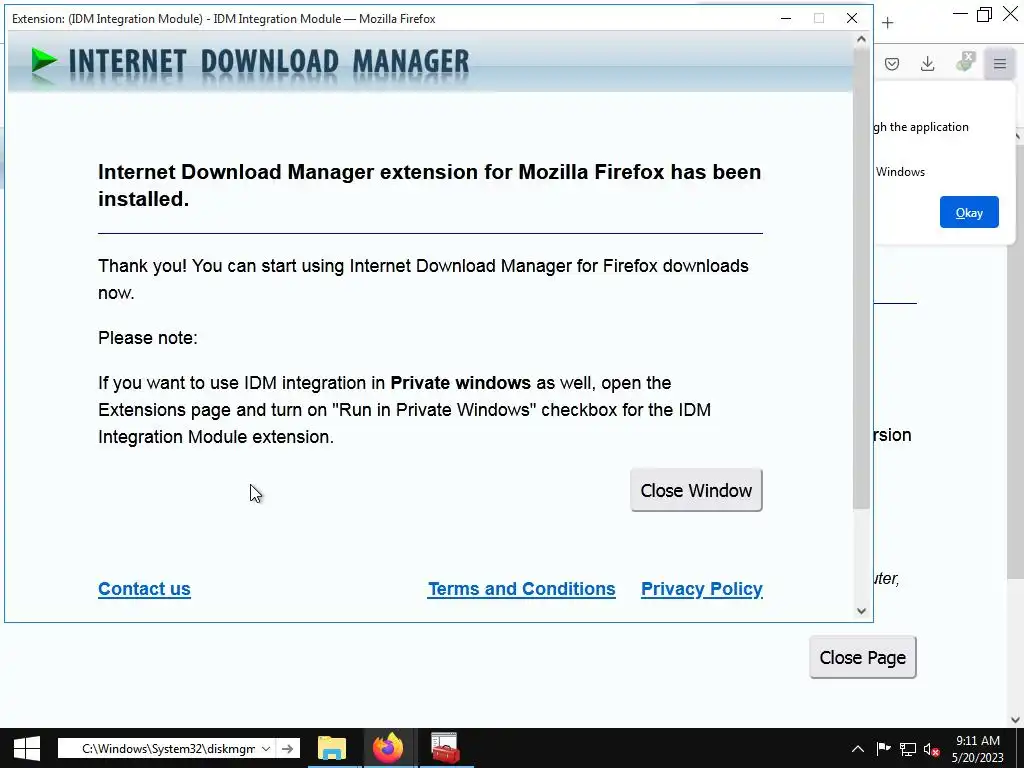This screenshot has height=768, width=1024.
Task: Open the red toolbox app on taskbar
Action: (x=445, y=748)
